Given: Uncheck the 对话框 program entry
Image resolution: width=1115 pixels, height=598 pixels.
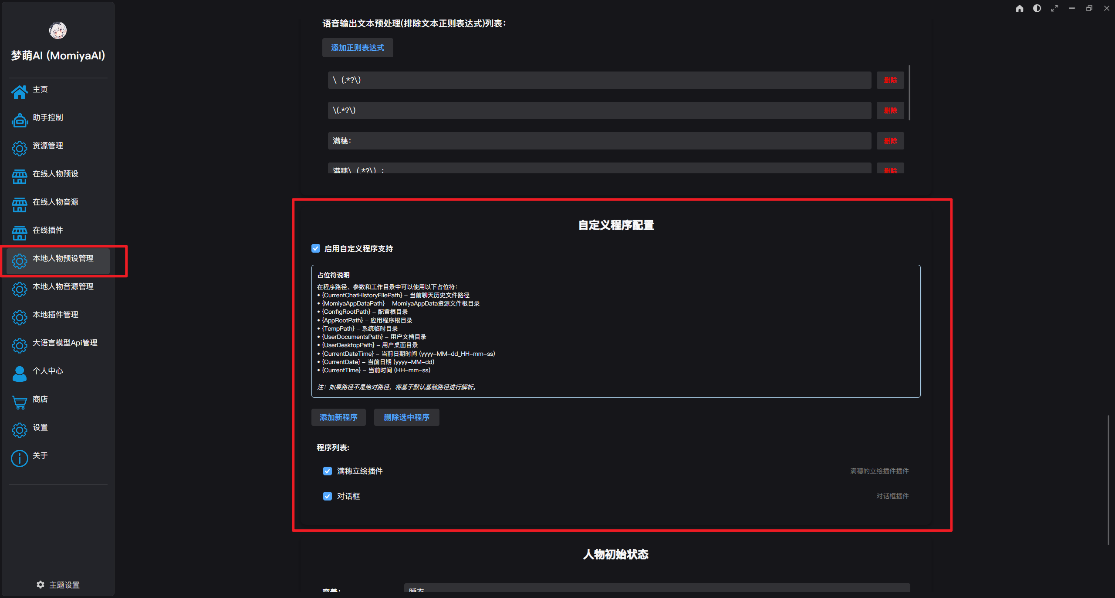Looking at the screenshot, I should (326, 496).
